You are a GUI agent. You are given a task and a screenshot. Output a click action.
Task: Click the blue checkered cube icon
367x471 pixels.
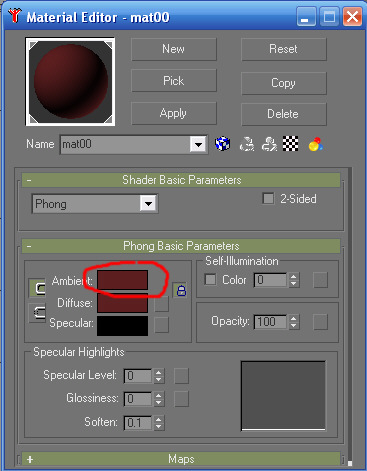[222, 144]
